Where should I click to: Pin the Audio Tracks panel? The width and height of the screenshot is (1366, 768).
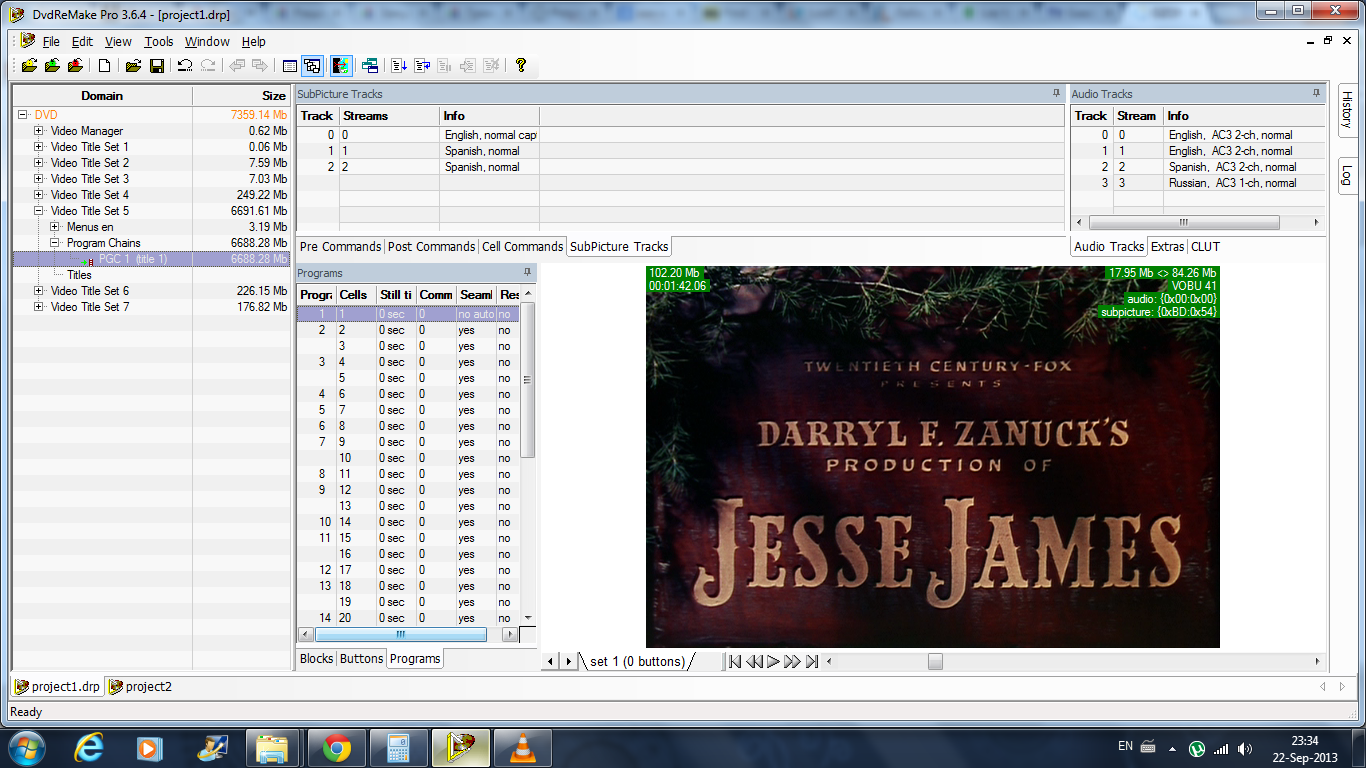coord(1316,94)
